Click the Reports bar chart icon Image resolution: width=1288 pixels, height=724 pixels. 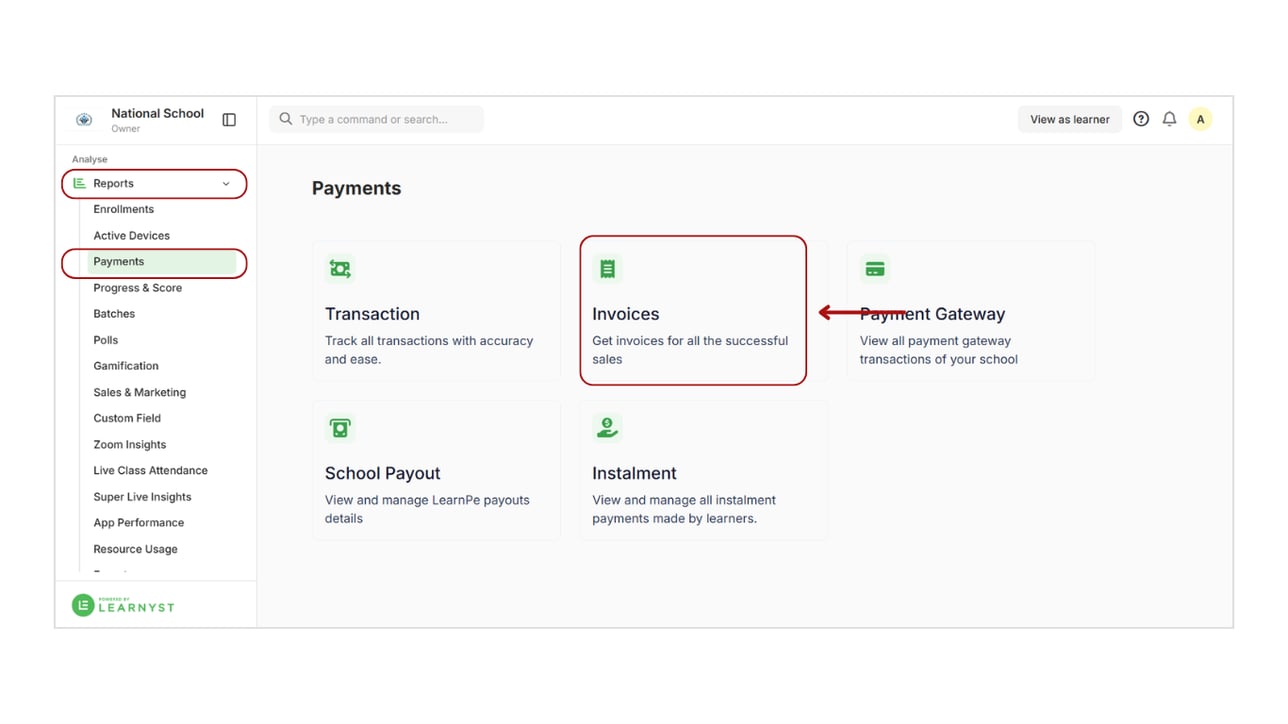(x=80, y=183)
